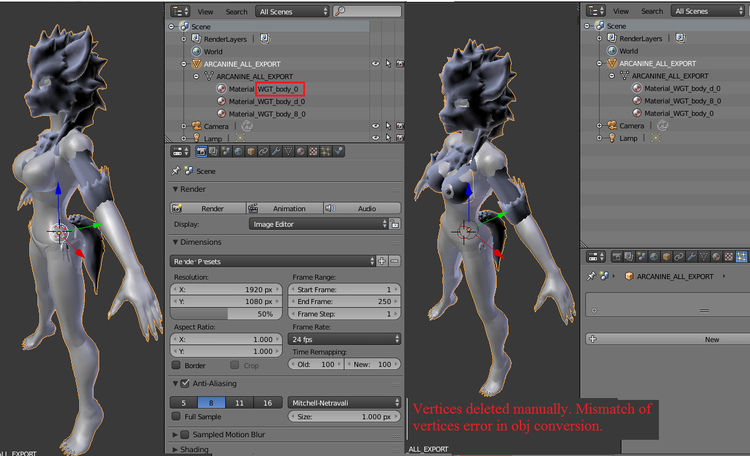Click pin icon in right properties breadcrumb
This screenshot has width=750, height=456.
[591, 276]
